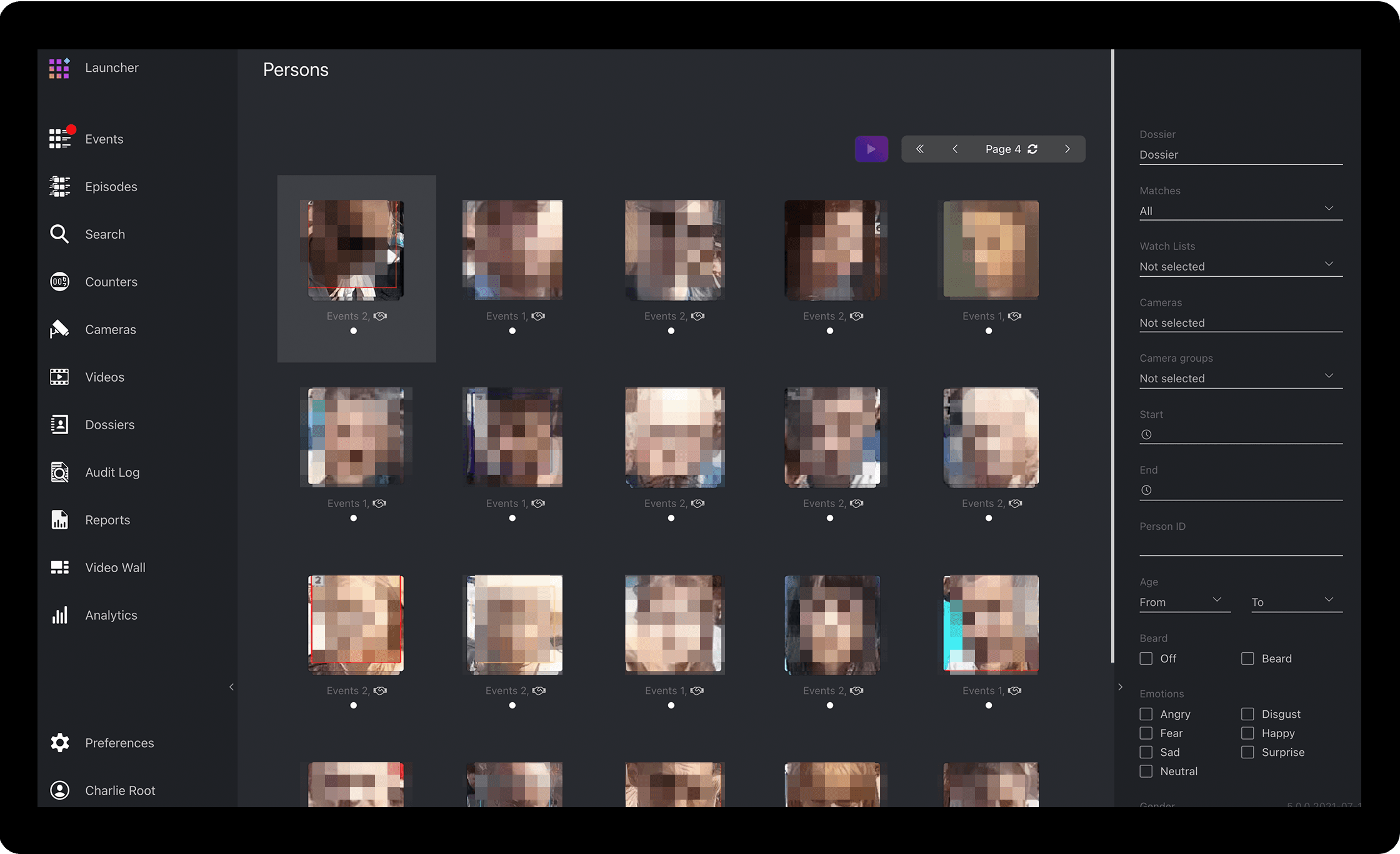Click the Cameras filter field

point(1241,322)
